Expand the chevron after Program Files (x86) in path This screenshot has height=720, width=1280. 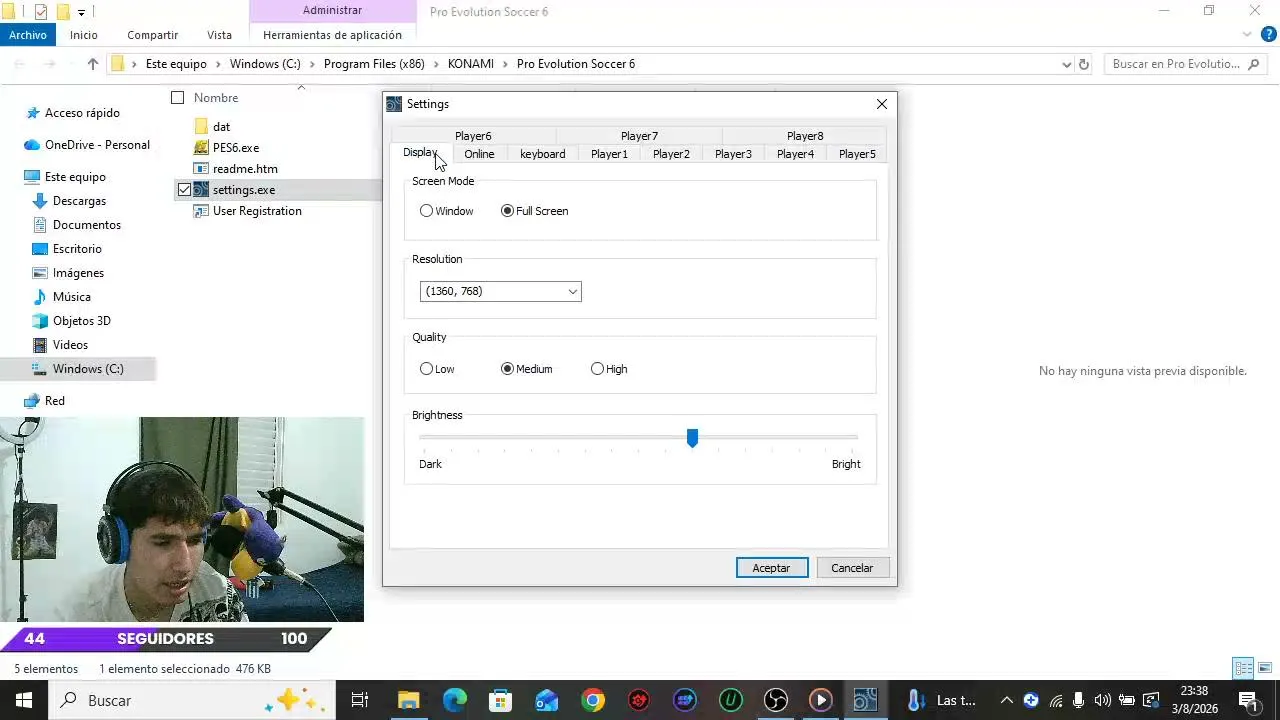point(436,64)
